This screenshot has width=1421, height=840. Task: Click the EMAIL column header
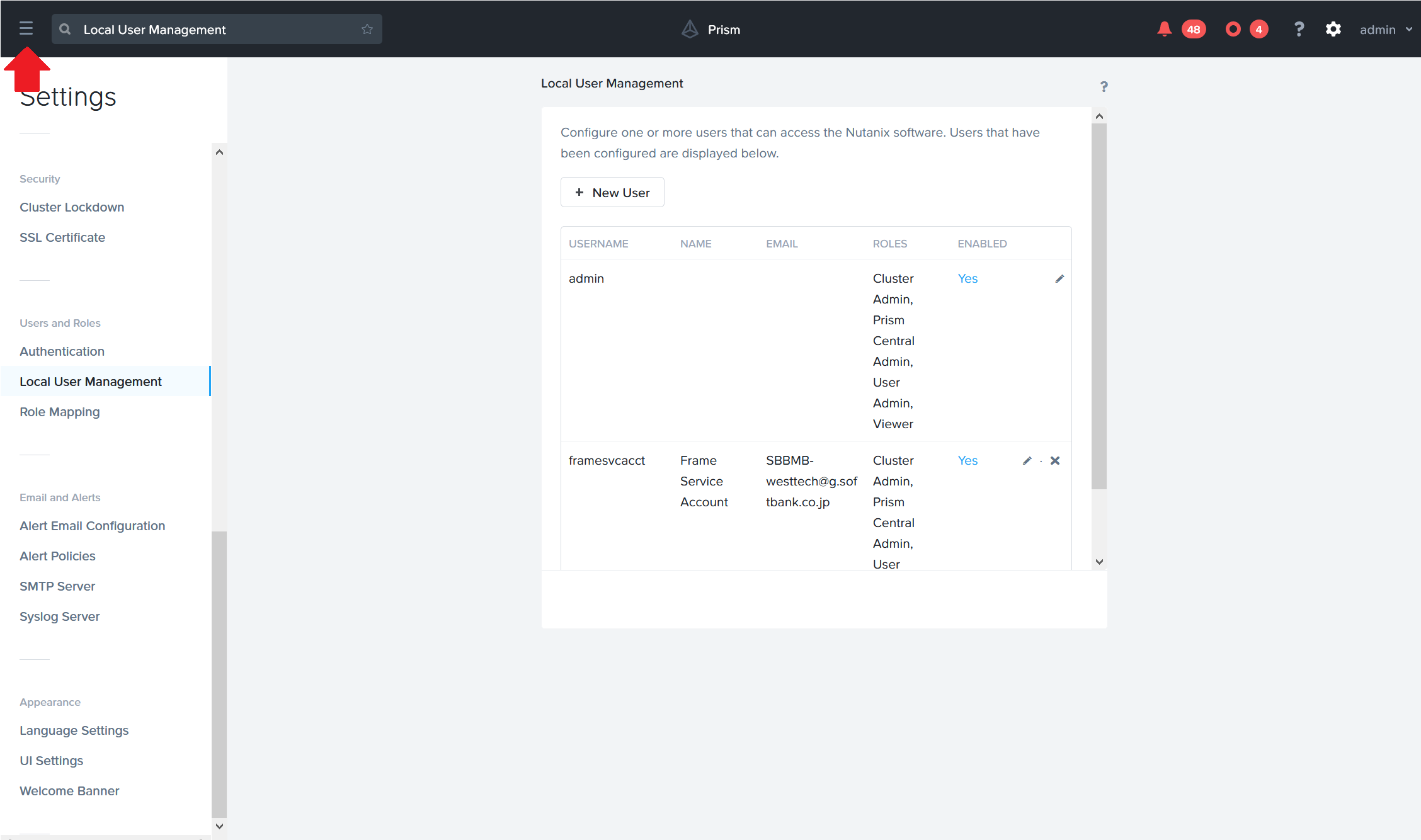point(782,244)
